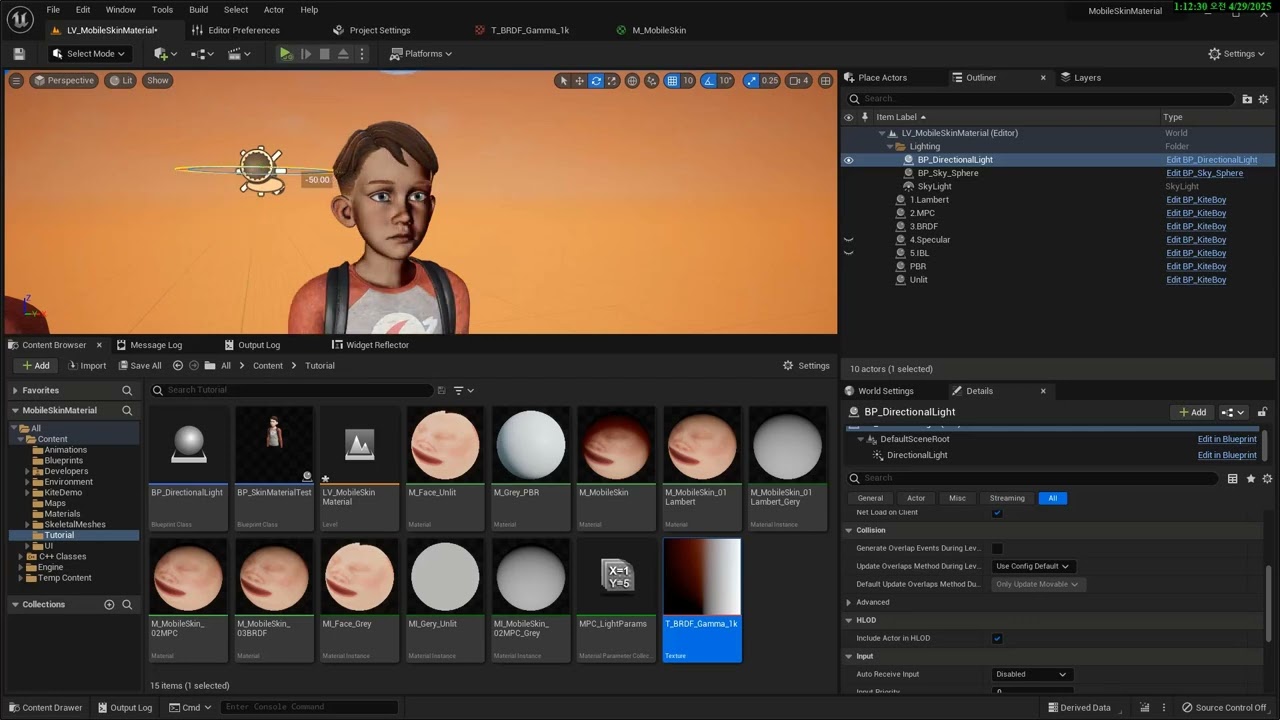Select the Materials folder in the tree
The width and height of the screenshot is (1280, 720).
pyautogui.click(x=62, y=514)
